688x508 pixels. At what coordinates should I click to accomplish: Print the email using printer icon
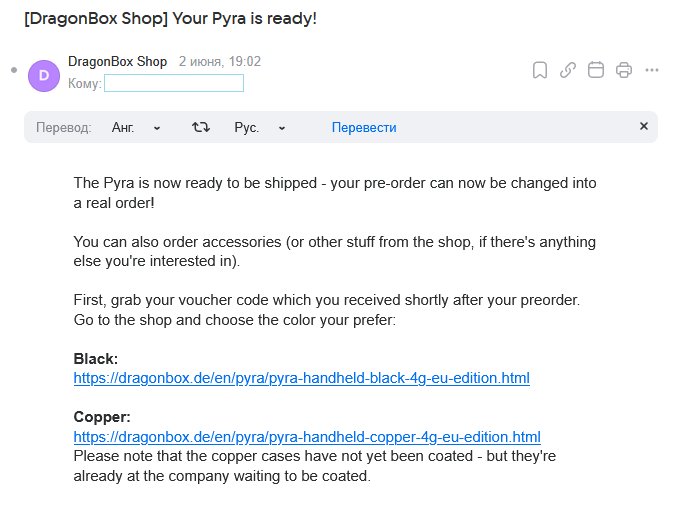624,70
